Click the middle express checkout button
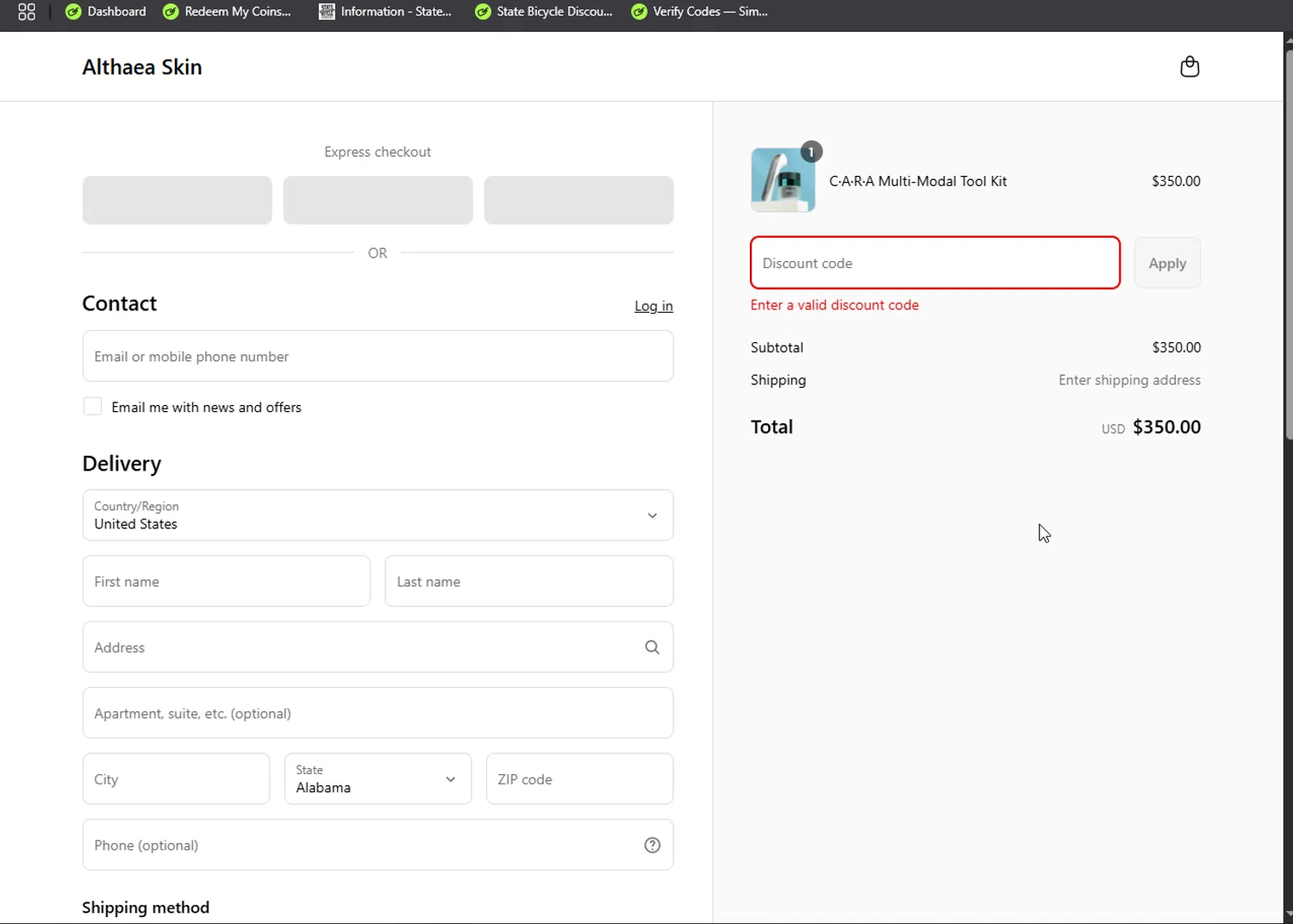The image size is (1293, 924). click(x=378, y=200)
